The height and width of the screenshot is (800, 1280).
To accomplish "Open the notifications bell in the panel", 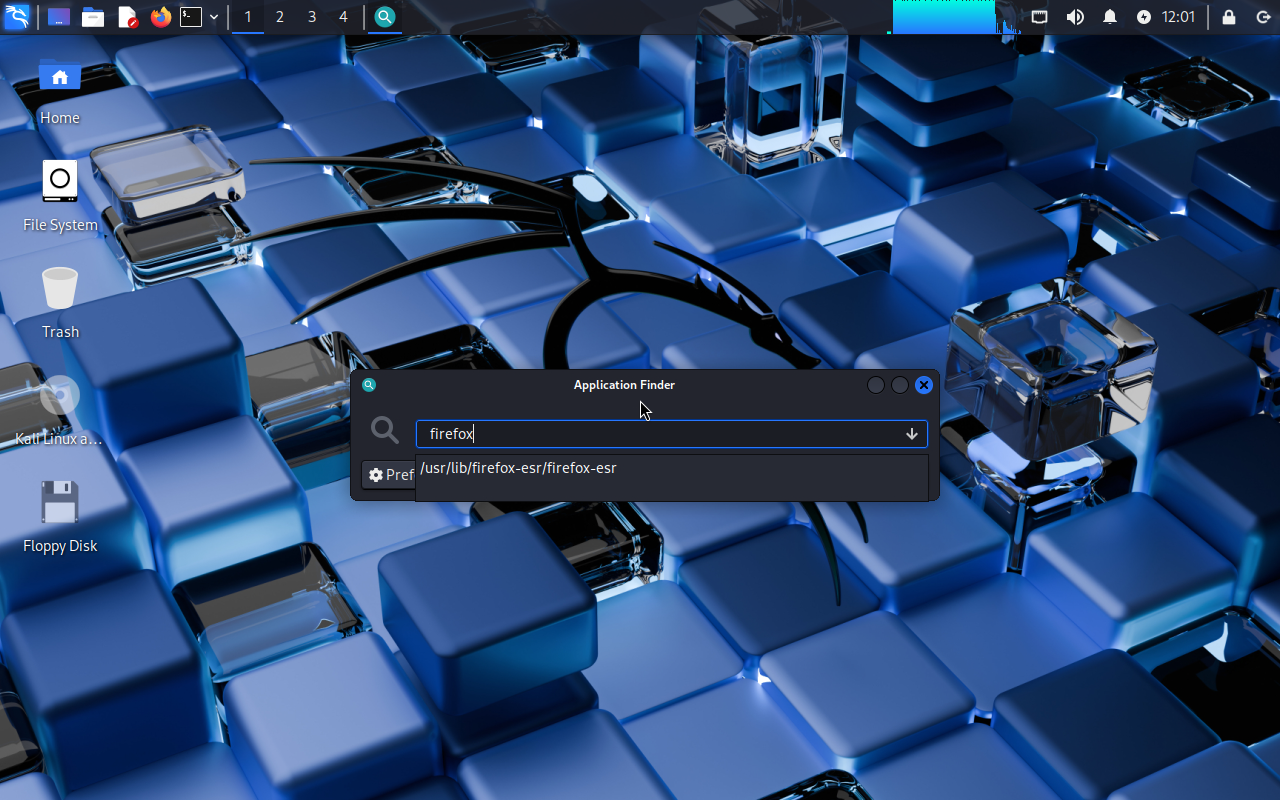I will (x=1109, y=17).
